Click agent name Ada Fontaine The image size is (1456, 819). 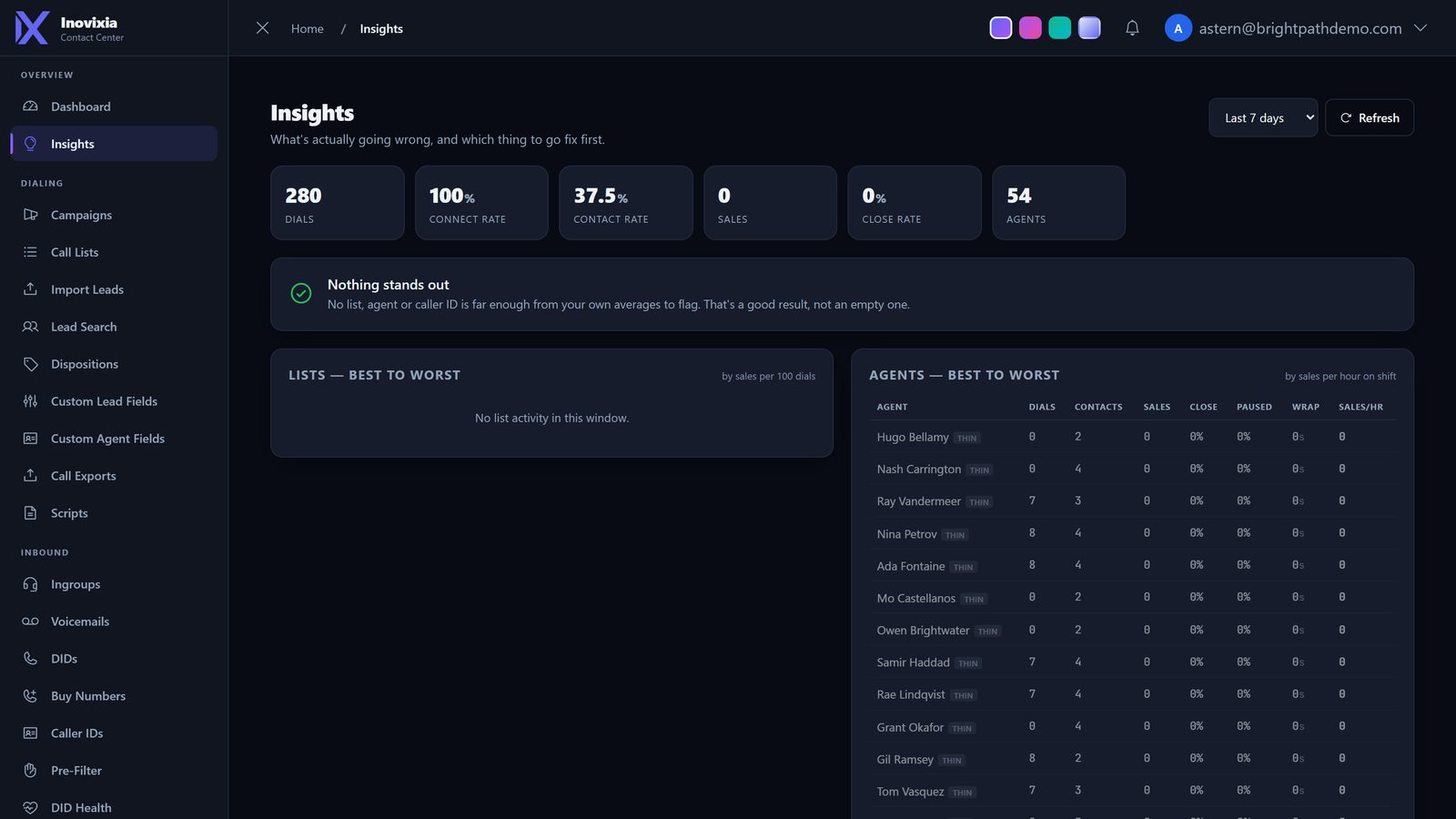pyautogui.click(x=911, y=566)
